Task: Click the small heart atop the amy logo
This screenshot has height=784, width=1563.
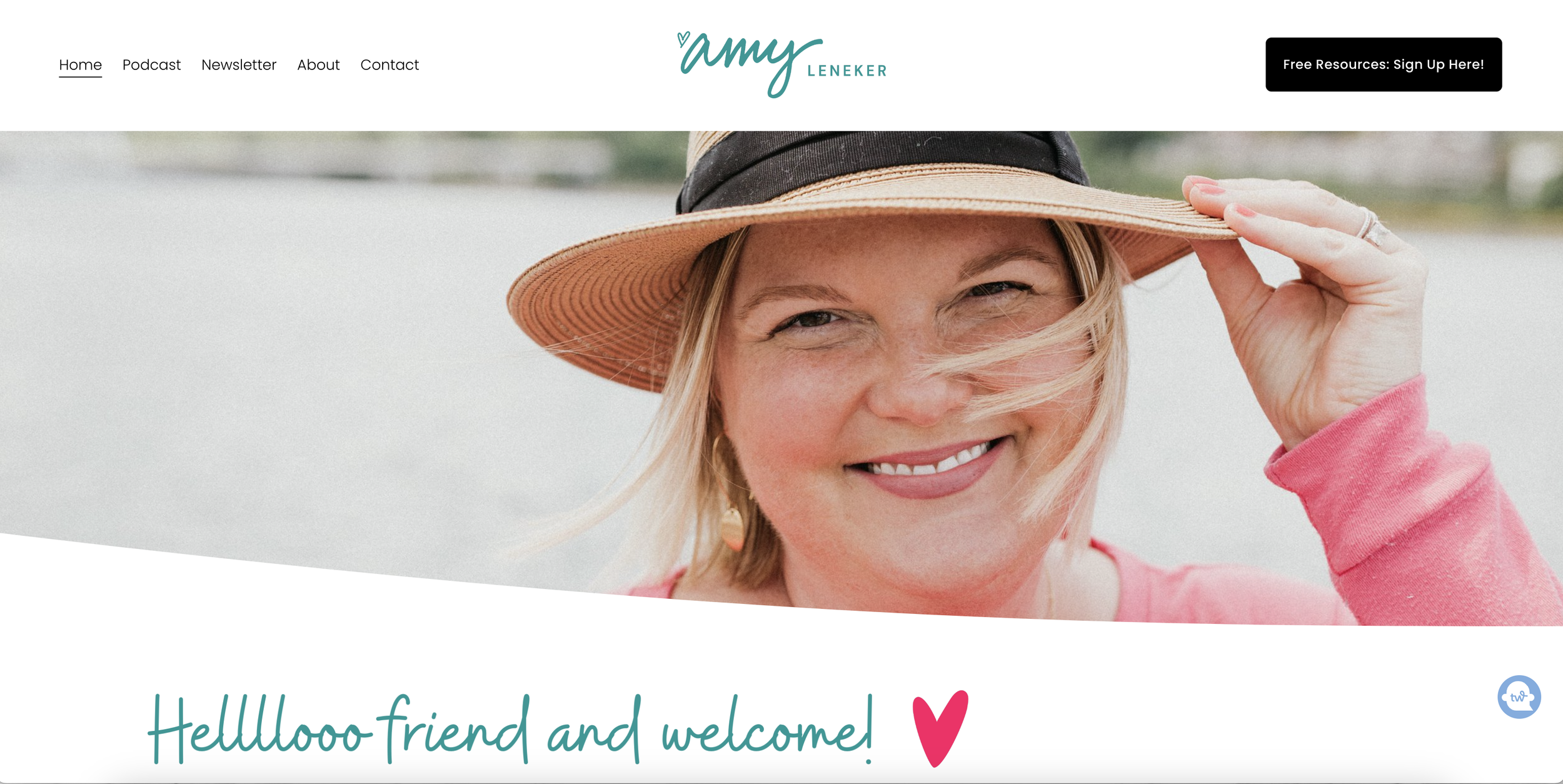Action: click(x=683, y=39)
